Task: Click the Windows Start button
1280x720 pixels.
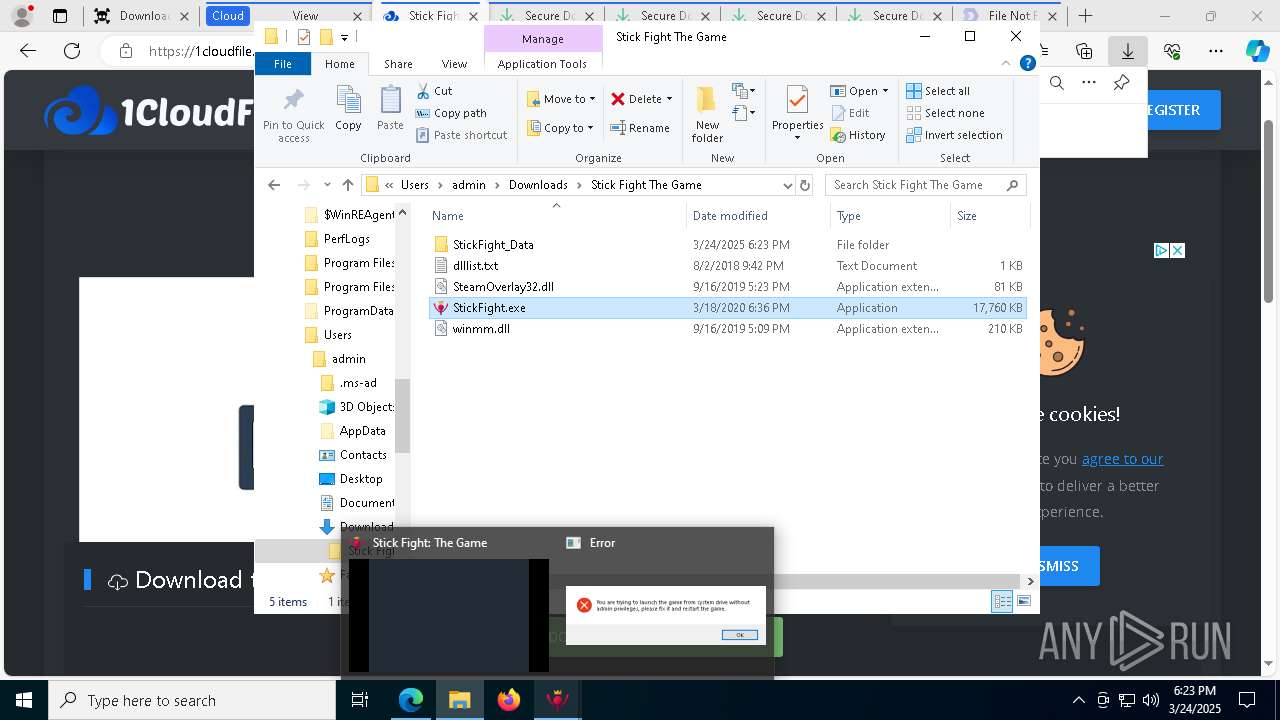Action: (24, 700)
